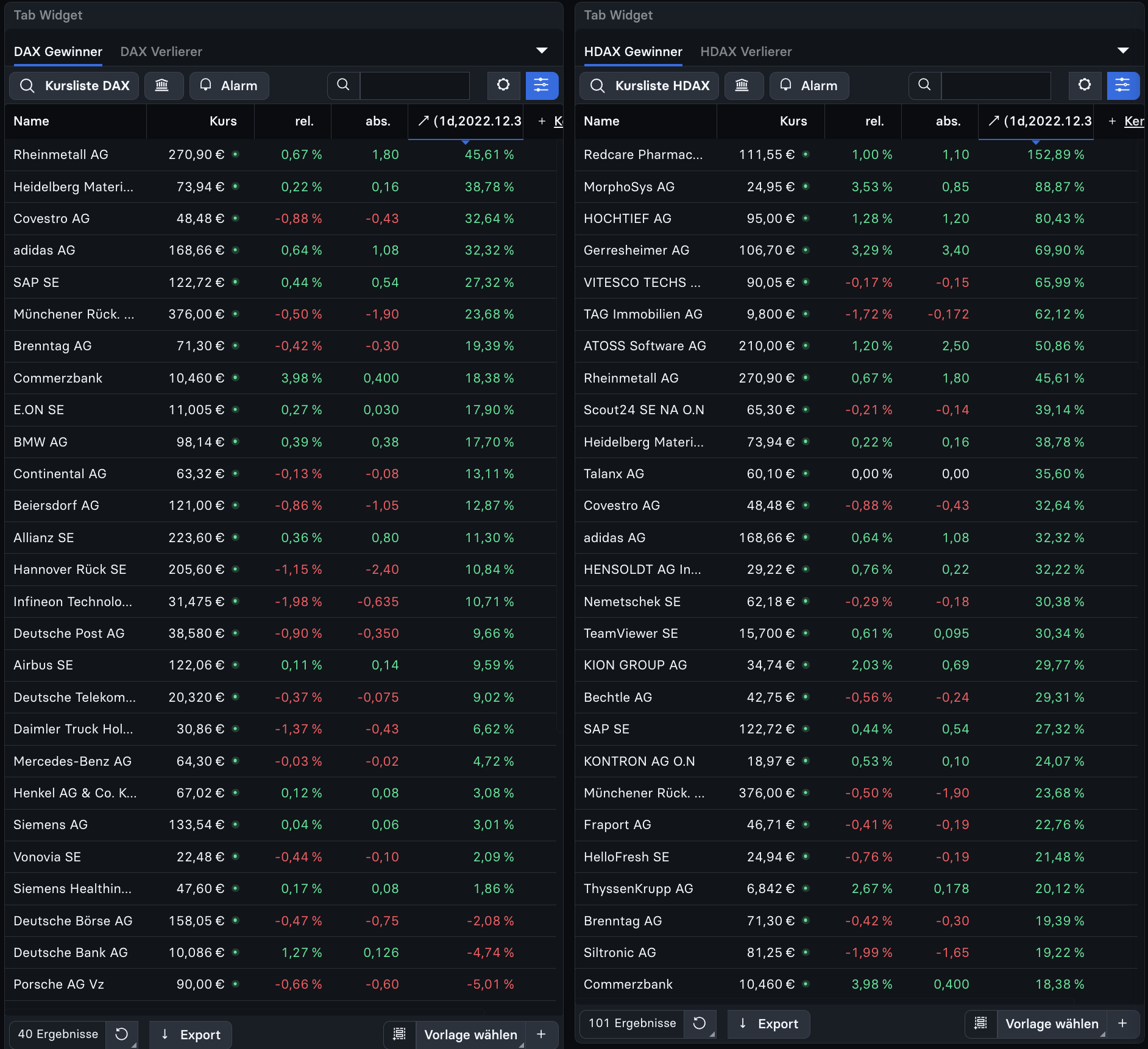The width and height of the screenshot is (1148, 1049).
Task: Open settings gear in HDAX panel
Action: 1085,85
